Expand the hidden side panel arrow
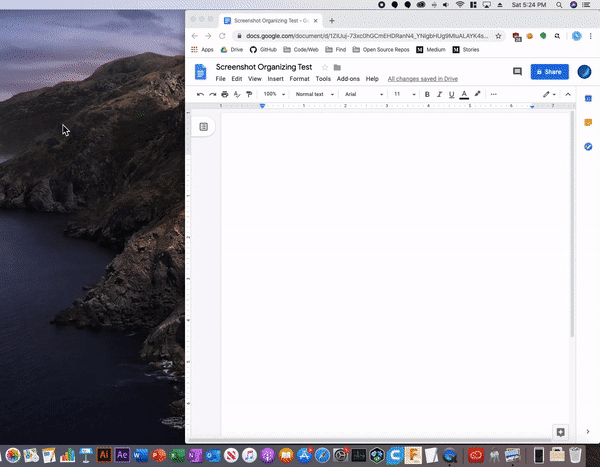Screen dimensions: 600x467 coord(588,431)
